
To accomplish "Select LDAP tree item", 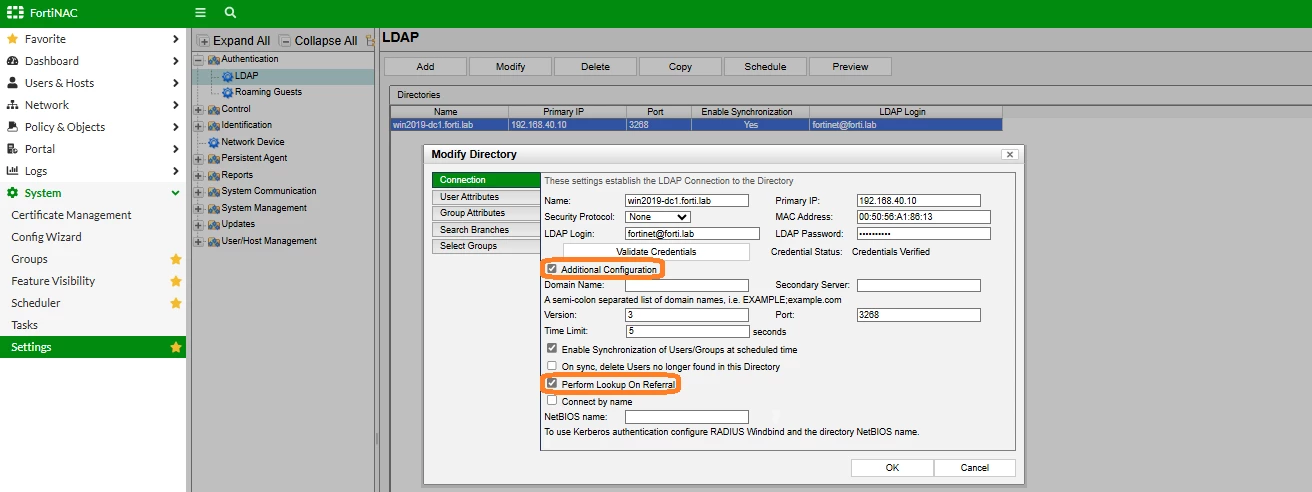I will coord(246,76).
